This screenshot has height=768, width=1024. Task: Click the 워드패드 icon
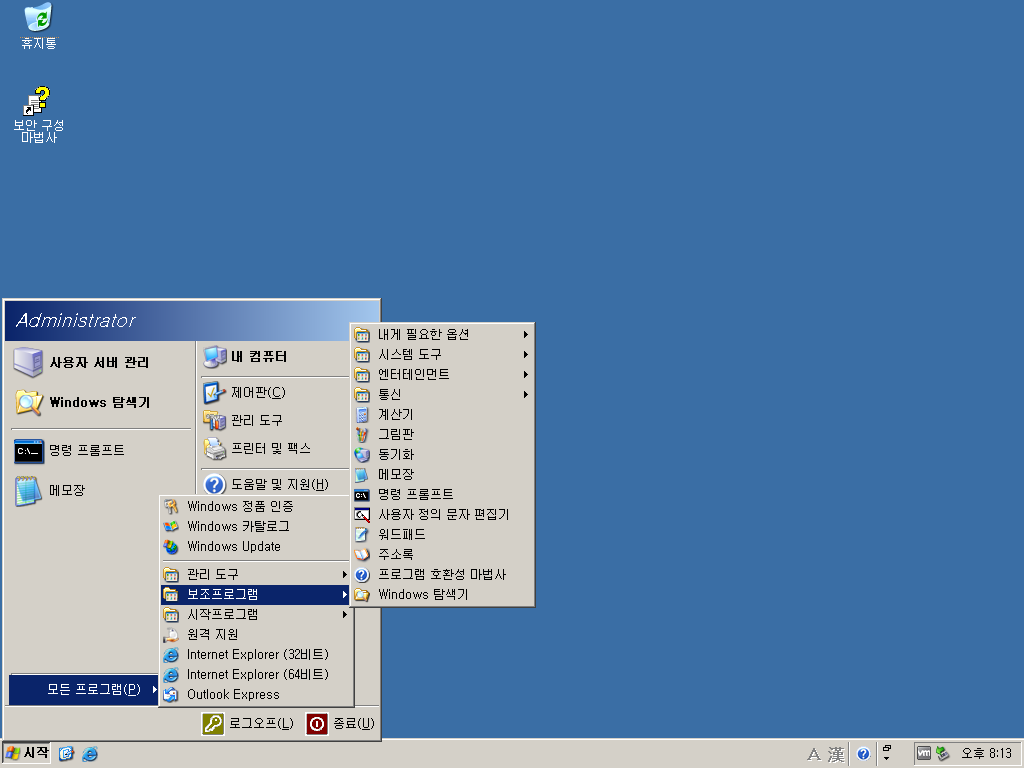pos(362,534)
